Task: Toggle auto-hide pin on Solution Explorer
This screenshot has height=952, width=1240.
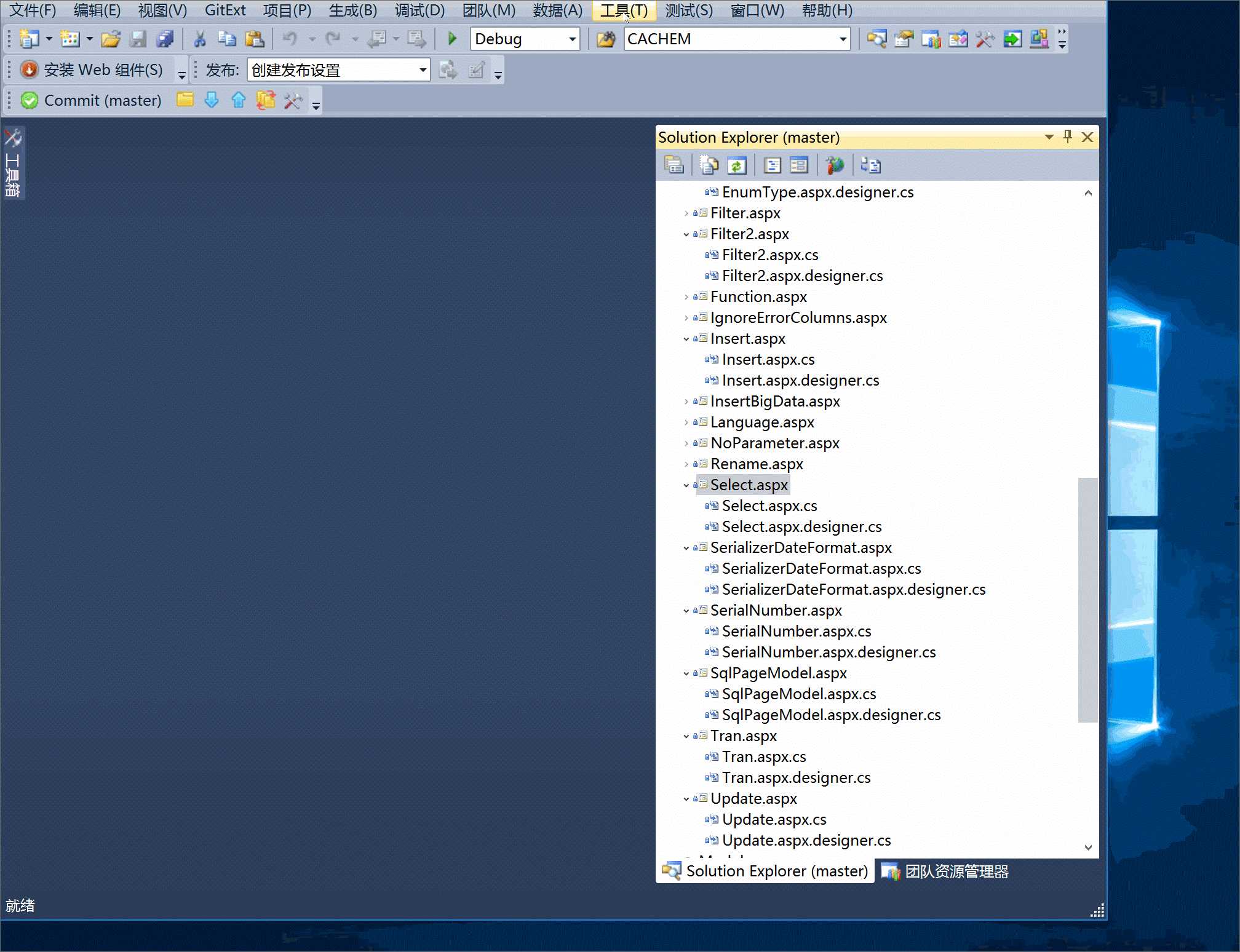Action: coord(1068,137)
